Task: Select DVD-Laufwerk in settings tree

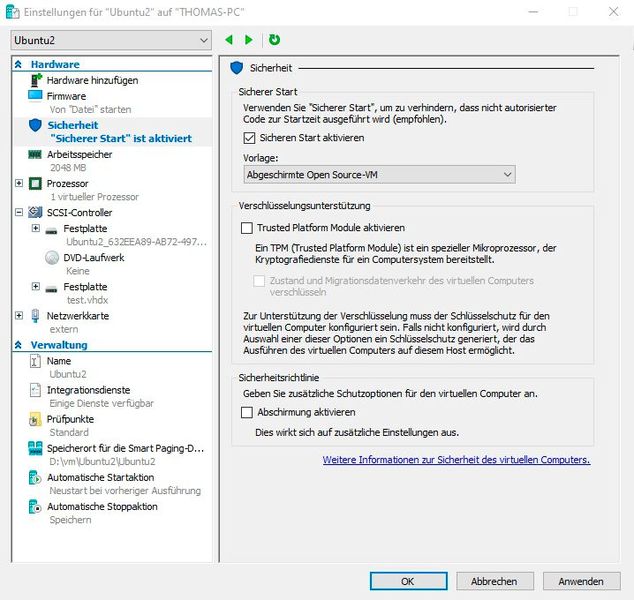Action: (x=94, y=258)
